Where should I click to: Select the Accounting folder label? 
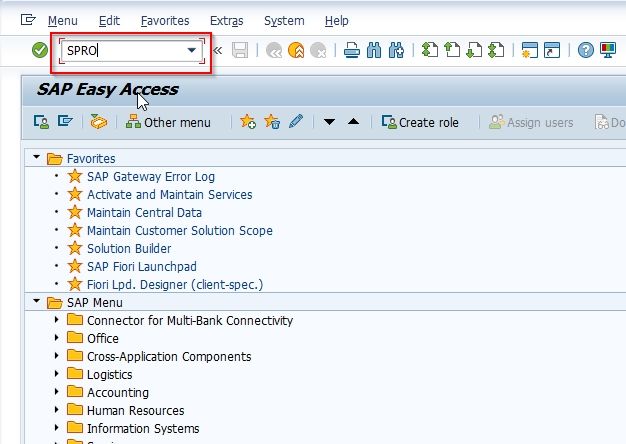(x=118, y=392)
